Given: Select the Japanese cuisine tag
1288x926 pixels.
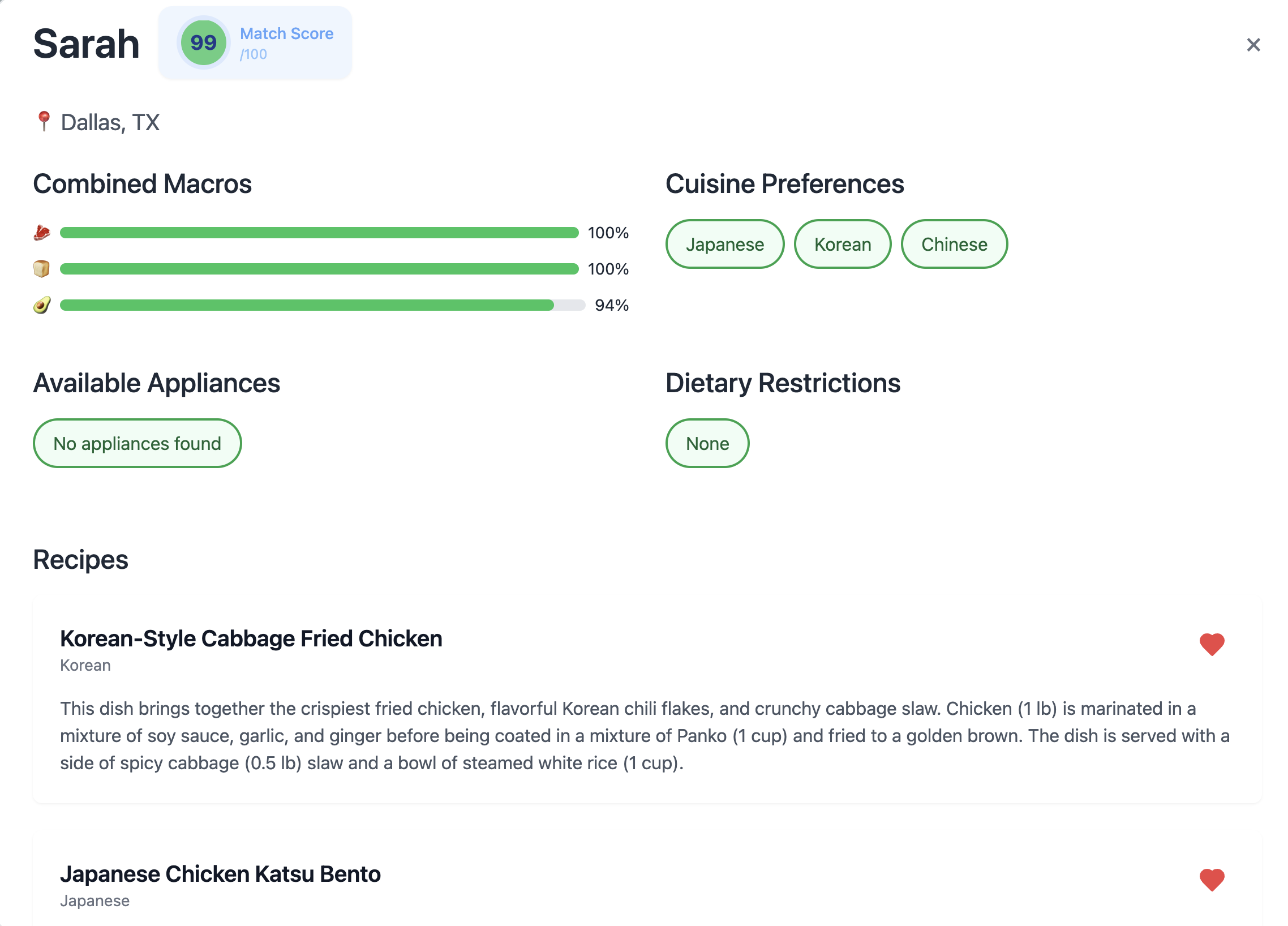Looking at the screenshot, I should 725,245.
